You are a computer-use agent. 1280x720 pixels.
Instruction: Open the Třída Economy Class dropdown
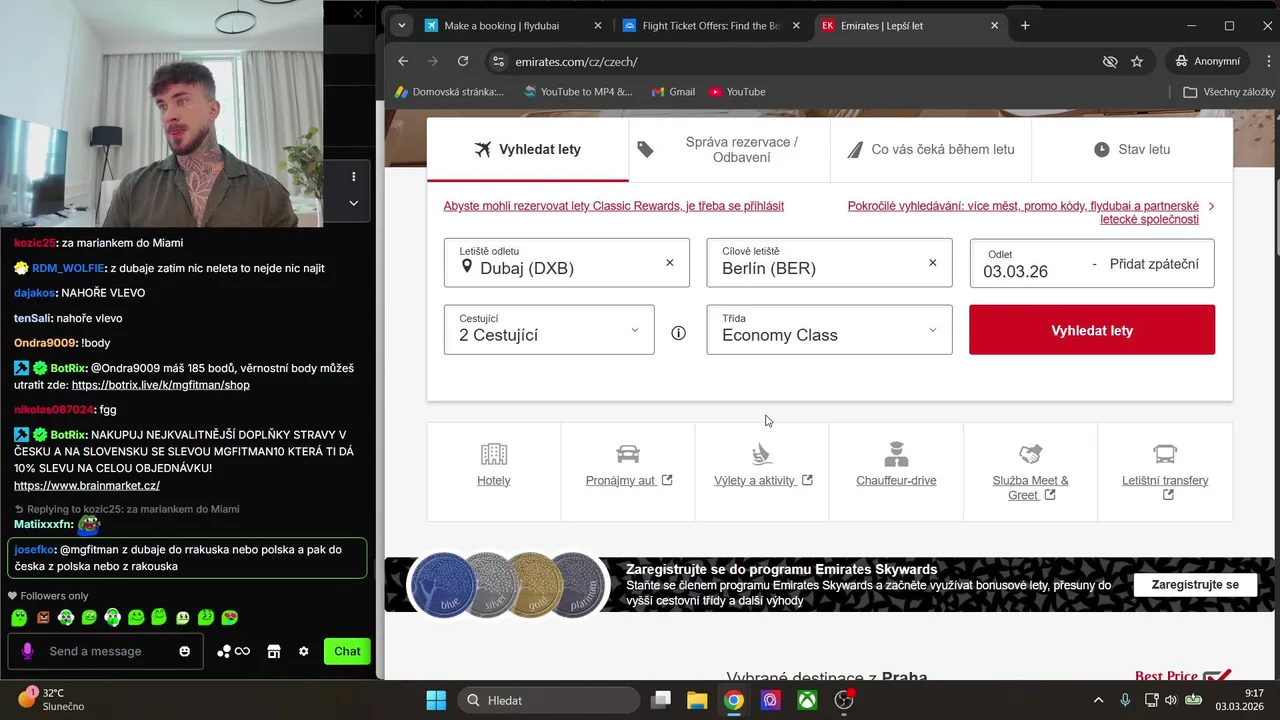830,329
